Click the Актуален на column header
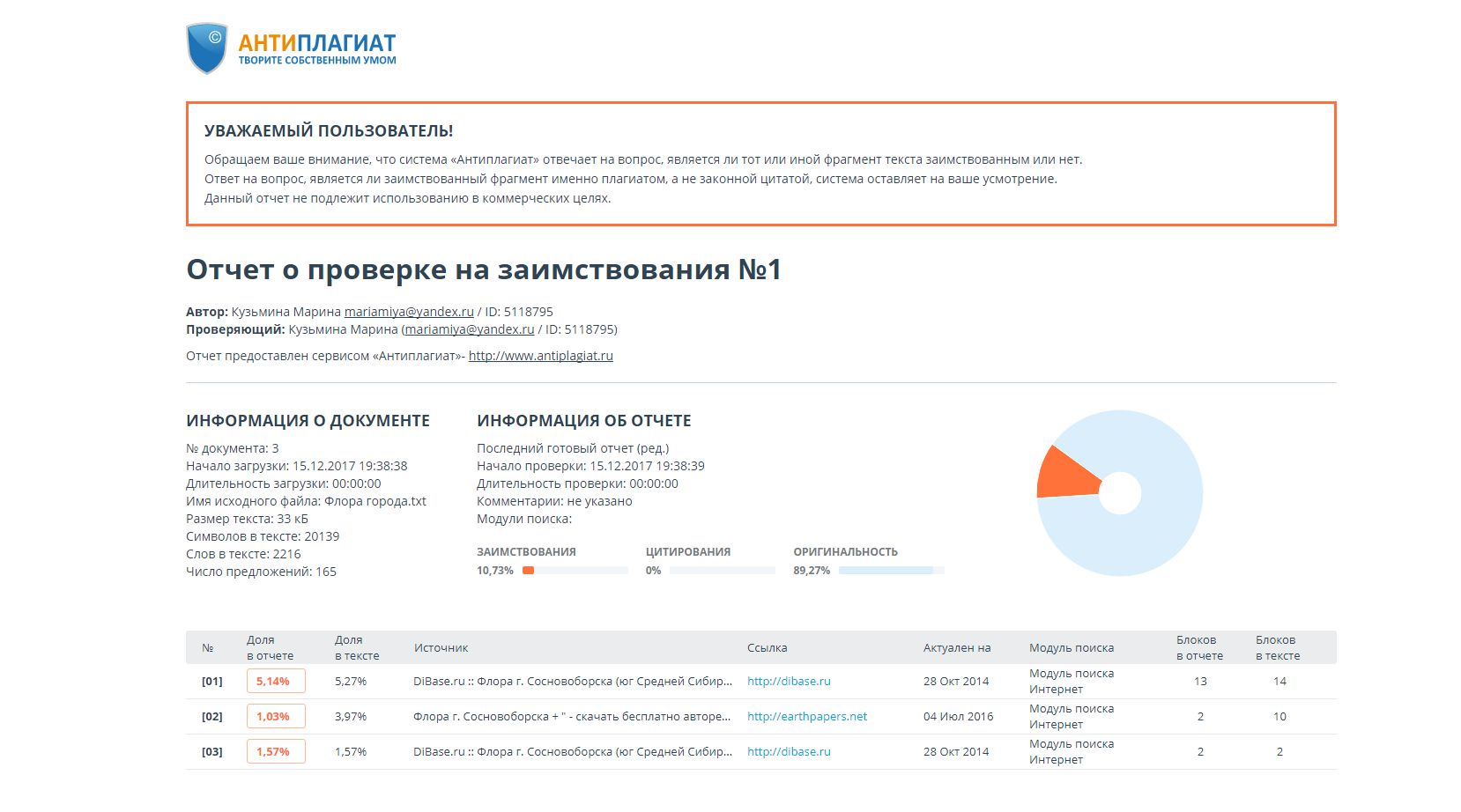This screenshot has height=812, width=1461. click(x=956, y=647)
